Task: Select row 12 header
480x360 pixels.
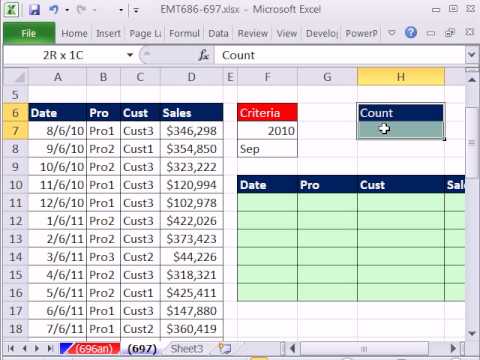Action: 16,221
